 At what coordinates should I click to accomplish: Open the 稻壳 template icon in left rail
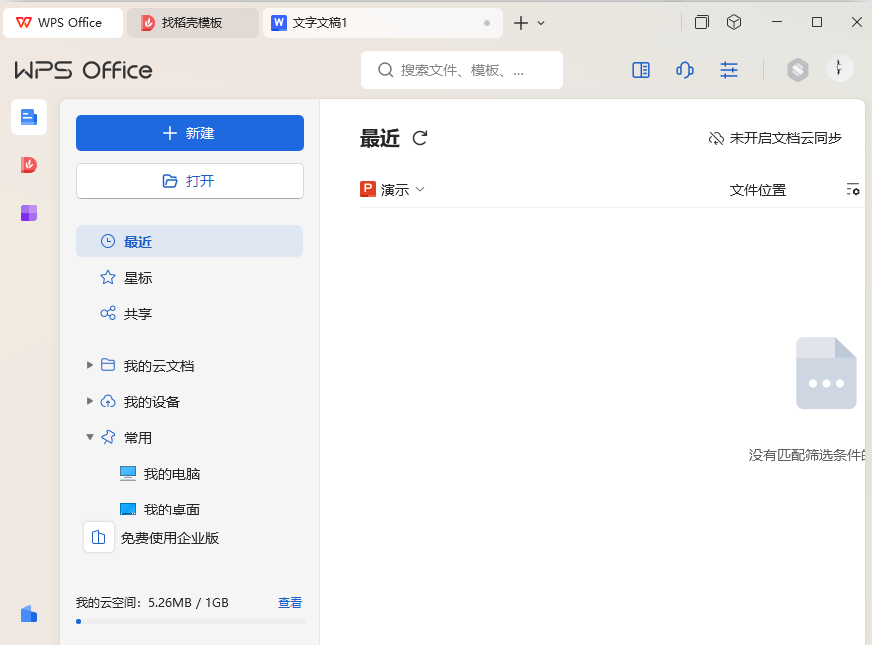click(x=29, y=165)
